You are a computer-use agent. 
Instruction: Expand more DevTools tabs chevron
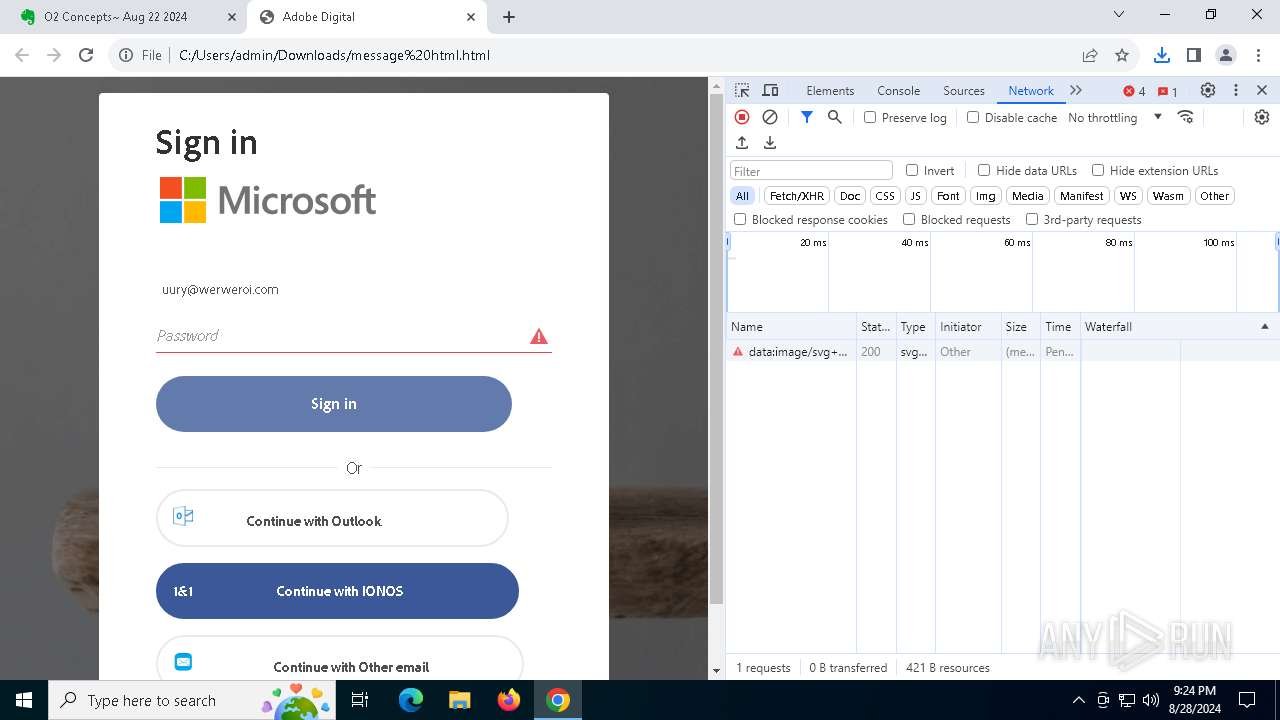click(1076, 90)
